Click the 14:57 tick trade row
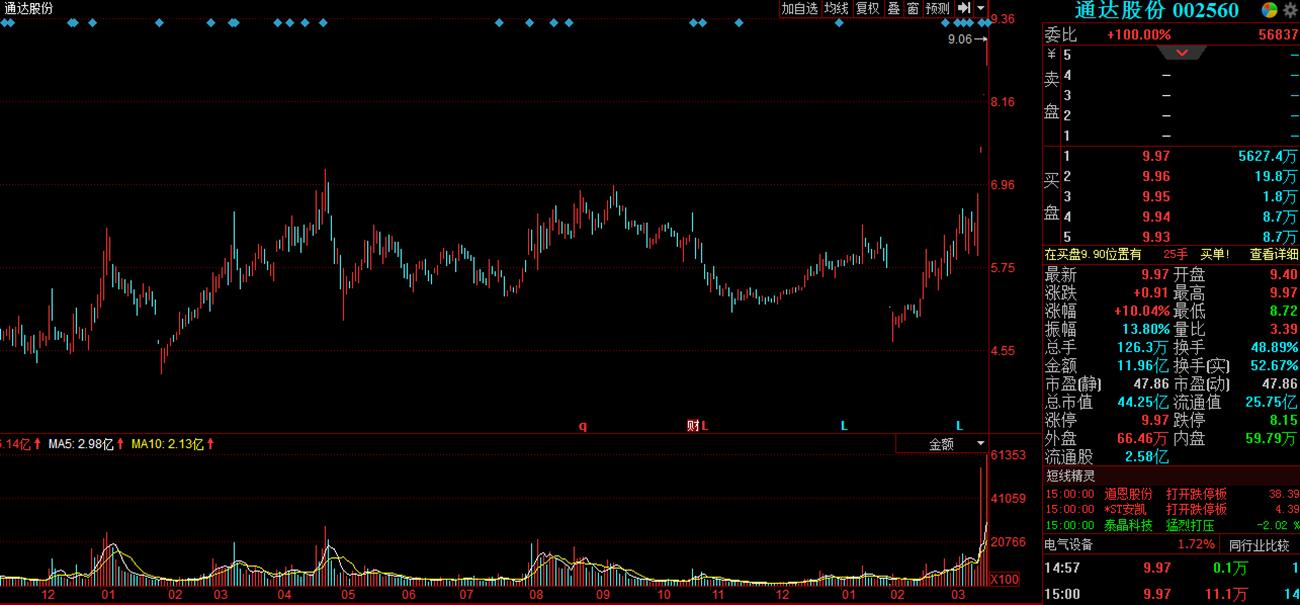Viewport: 1300px width, 605px height. click(1171, 568)
